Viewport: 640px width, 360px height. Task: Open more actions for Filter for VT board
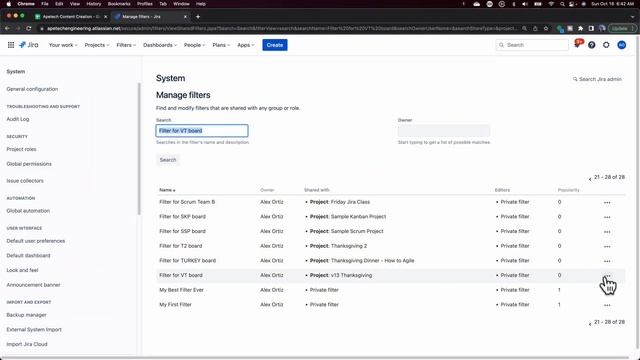607,276
